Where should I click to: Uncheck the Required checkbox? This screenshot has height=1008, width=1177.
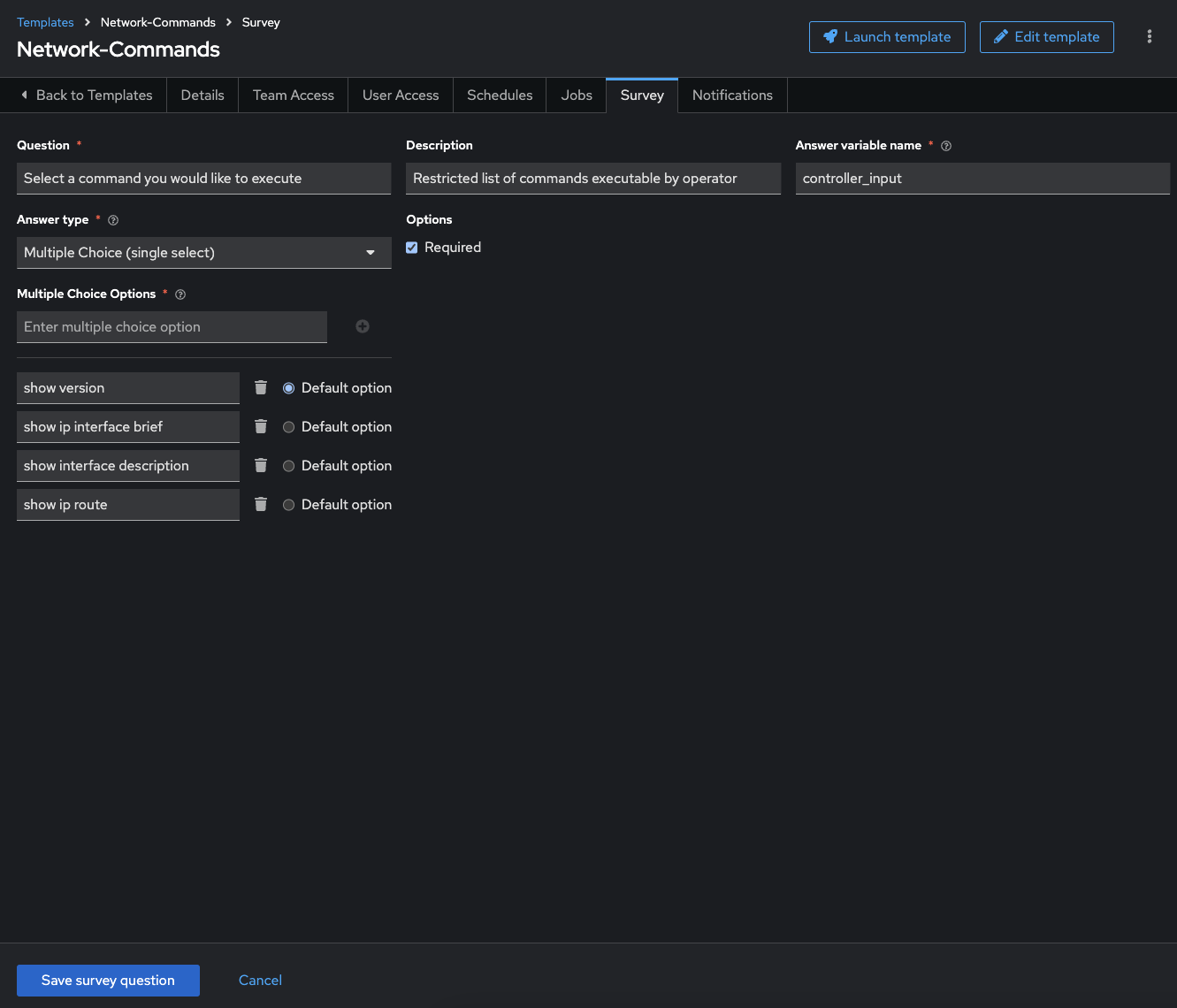click(412, 248)
